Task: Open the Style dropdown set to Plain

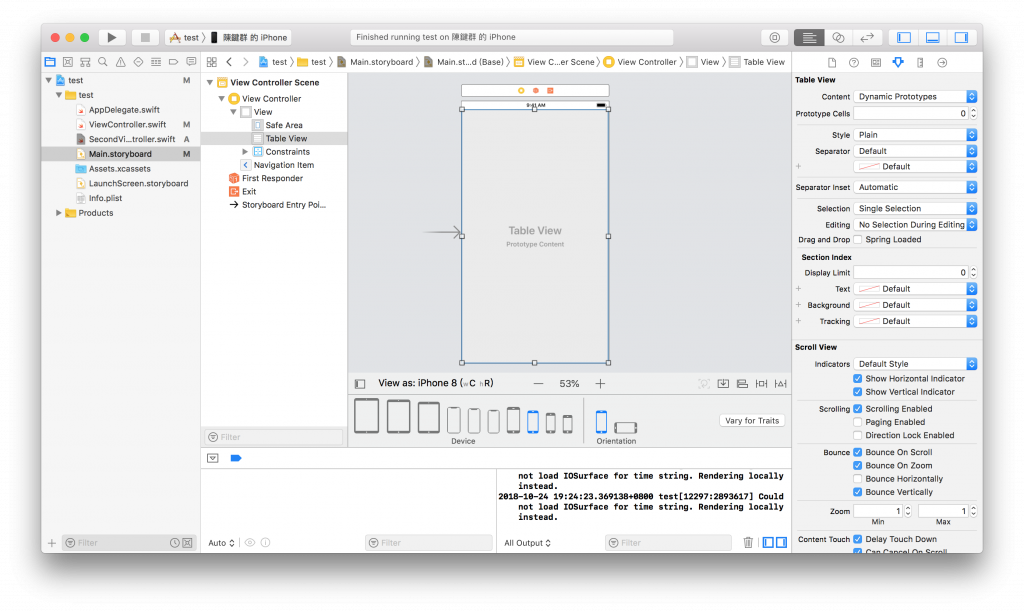Action: 915,135
